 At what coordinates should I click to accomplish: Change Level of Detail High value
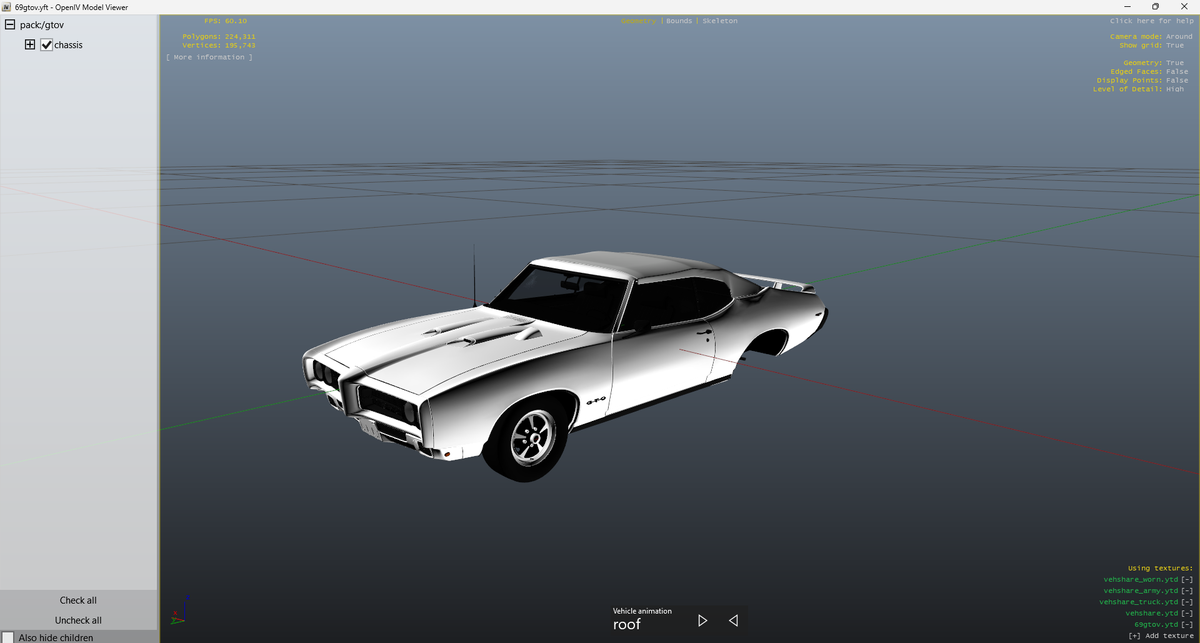[x=1175, y=89]
